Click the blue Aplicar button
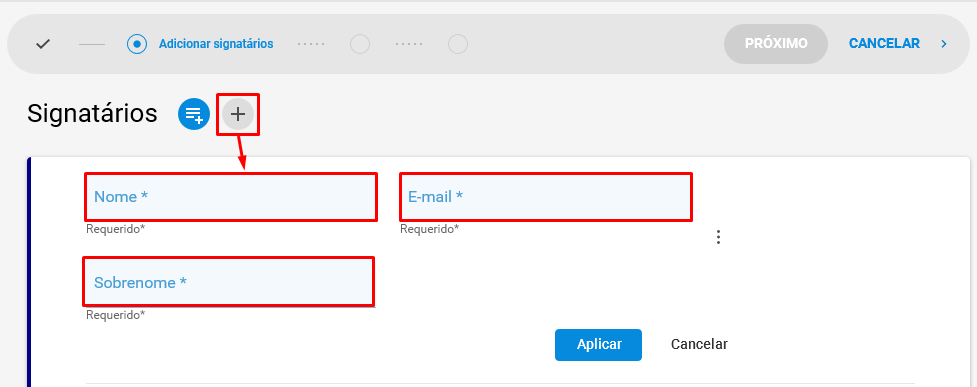The width and height of the screenshot is (977, 387). (x=598, y=345)
